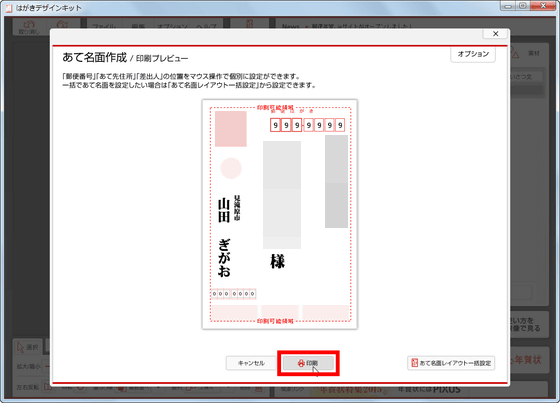Viewport: 560px width, 403px height.
Task: Click the gray recipient address block at right
Action: coord(336,181)
